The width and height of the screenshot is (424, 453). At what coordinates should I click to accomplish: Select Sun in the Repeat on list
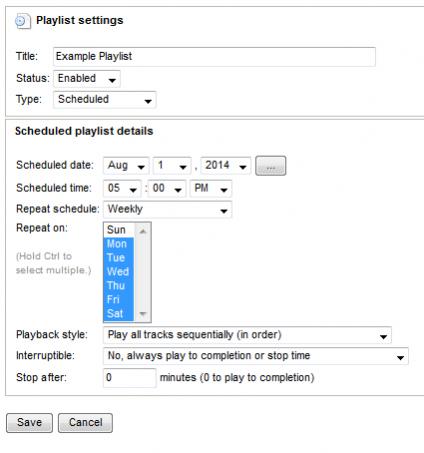[119, 230]
